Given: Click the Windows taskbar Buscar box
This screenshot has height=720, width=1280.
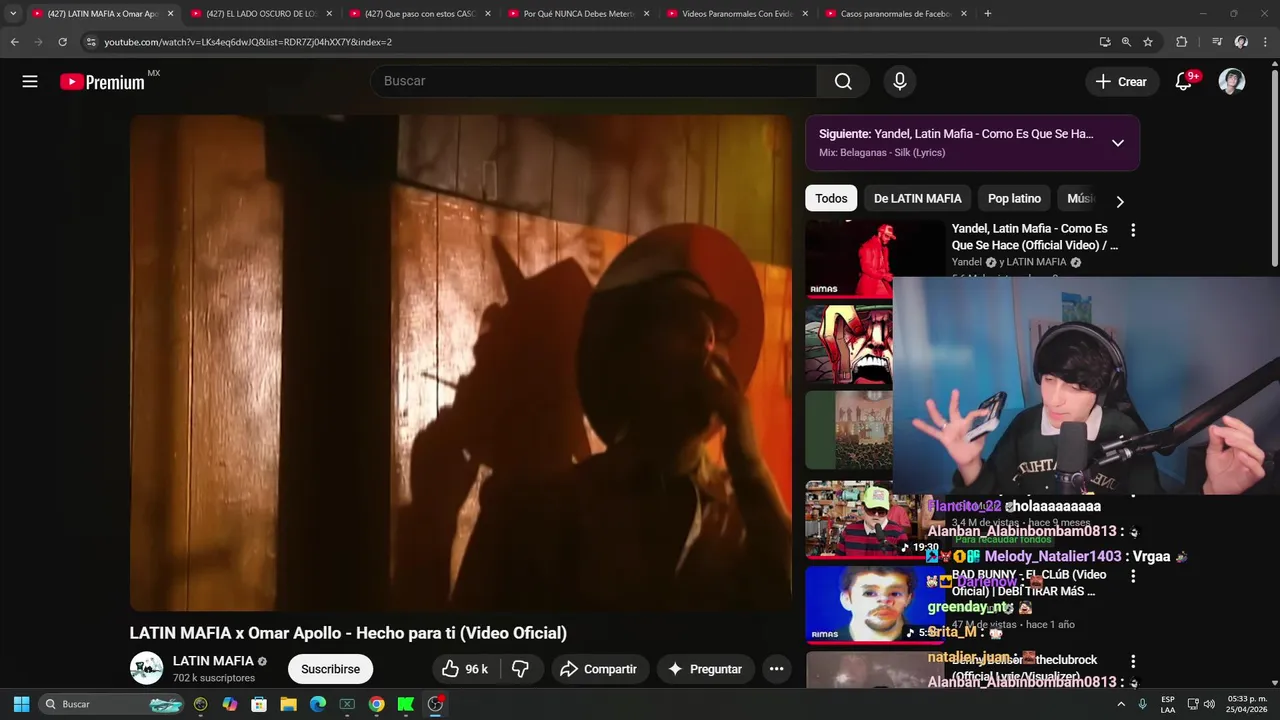Looking at the screenshot, I should pos(112,704).
